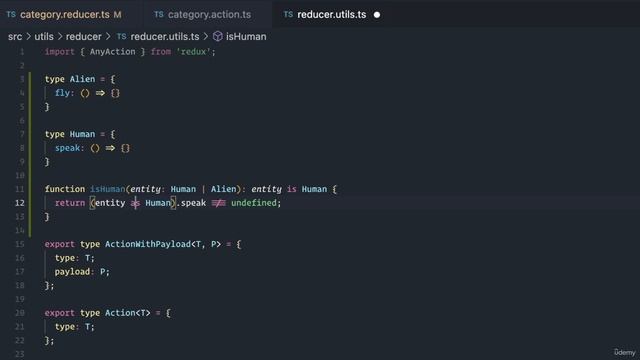Click TS icon on reducer.utils.ts tab
This screenshot has width=640, height=360.
[288, 15]
